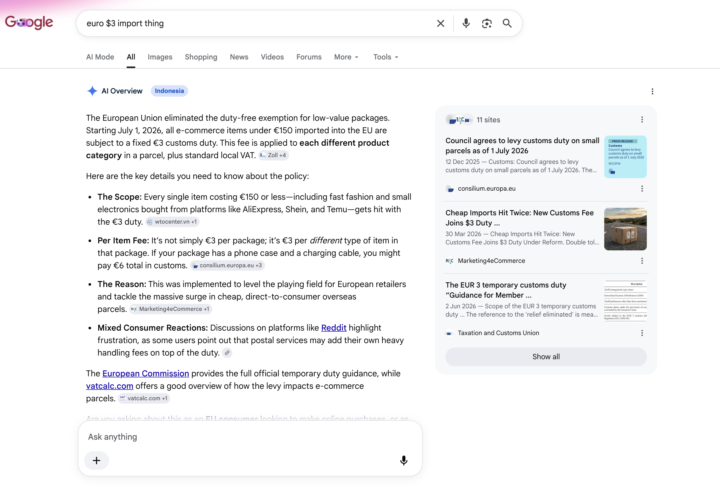The image size is (720, 494).
Task: Click the Show all sources button
Action: tap(546, 357)
